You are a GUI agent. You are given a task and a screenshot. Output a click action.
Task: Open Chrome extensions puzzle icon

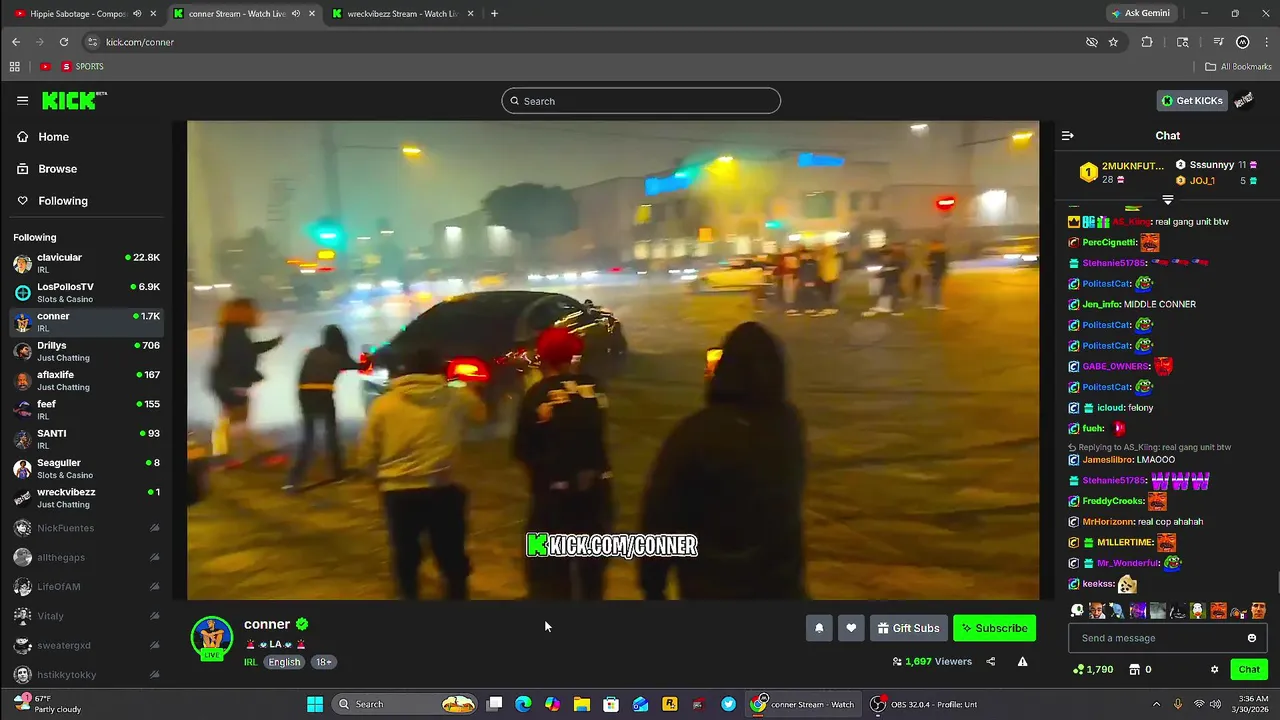pos(1147,42)
